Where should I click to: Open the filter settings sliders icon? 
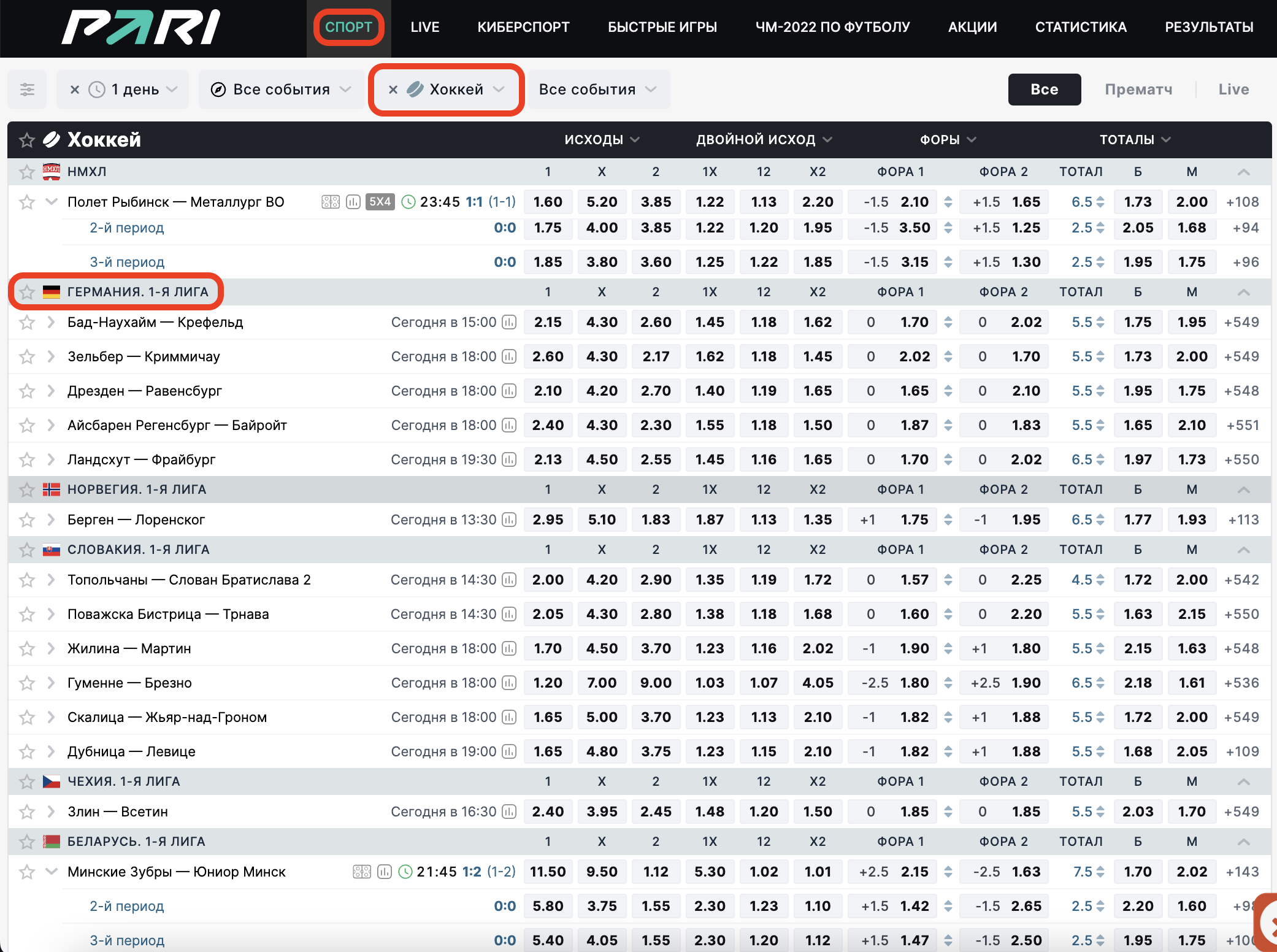pos(27,90)
